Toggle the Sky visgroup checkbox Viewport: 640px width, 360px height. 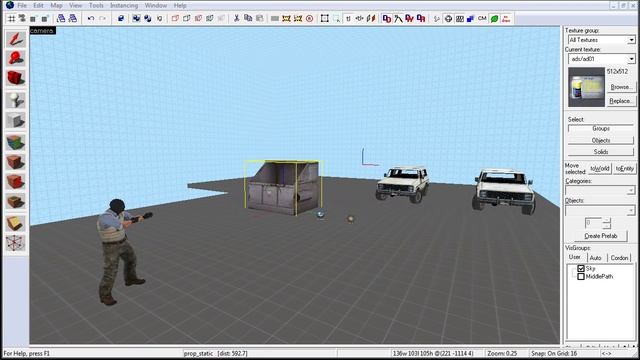[581, 268]
